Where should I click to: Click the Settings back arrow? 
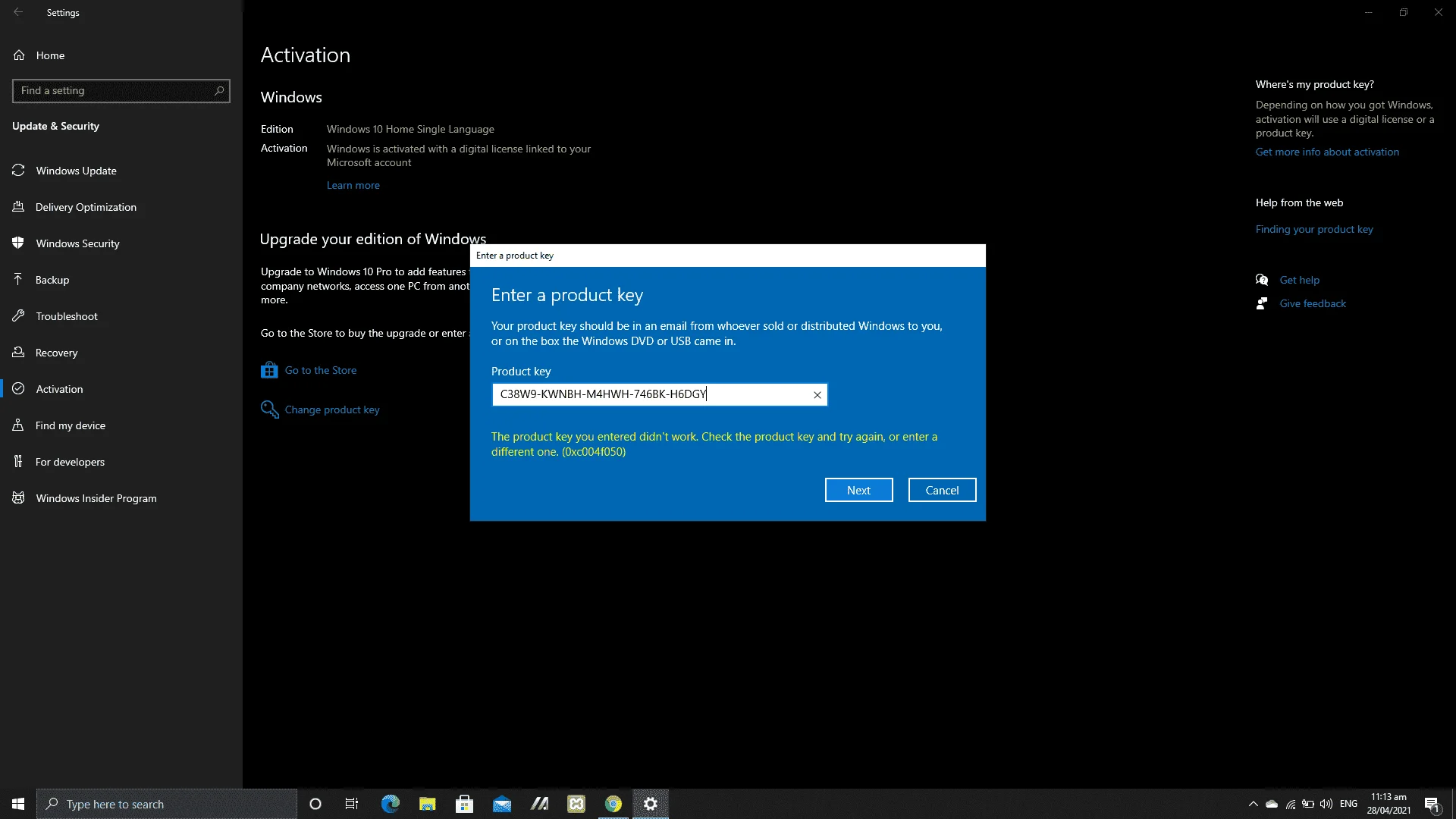(x=18, y=12)
